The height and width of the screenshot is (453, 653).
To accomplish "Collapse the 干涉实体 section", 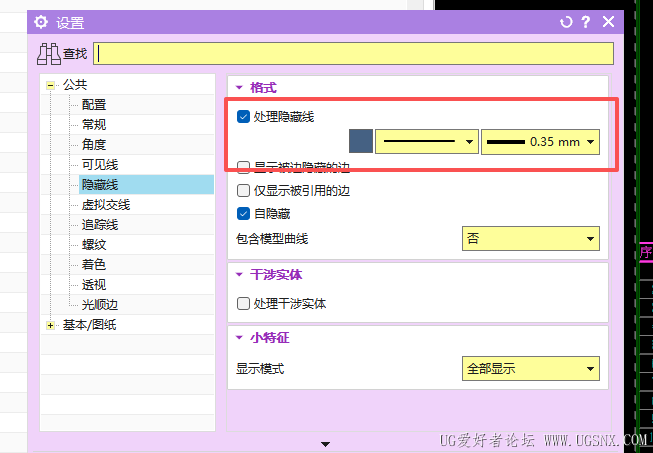I will point(239,274).
